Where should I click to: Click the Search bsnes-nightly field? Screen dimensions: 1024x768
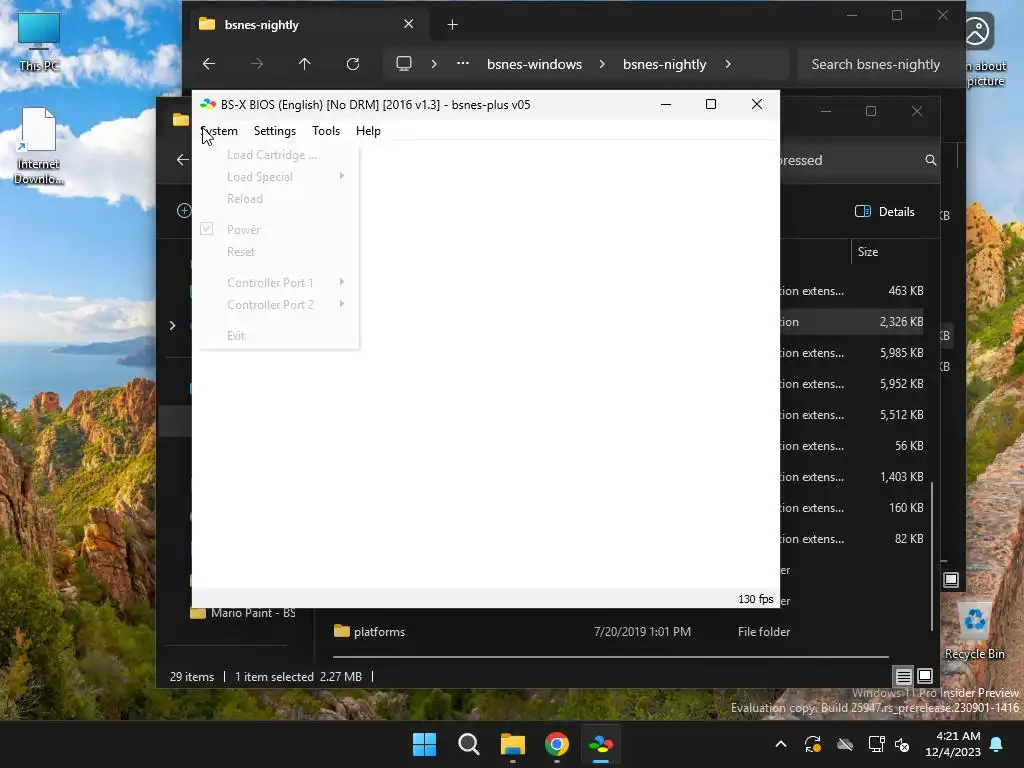click(x=879, y=64)
